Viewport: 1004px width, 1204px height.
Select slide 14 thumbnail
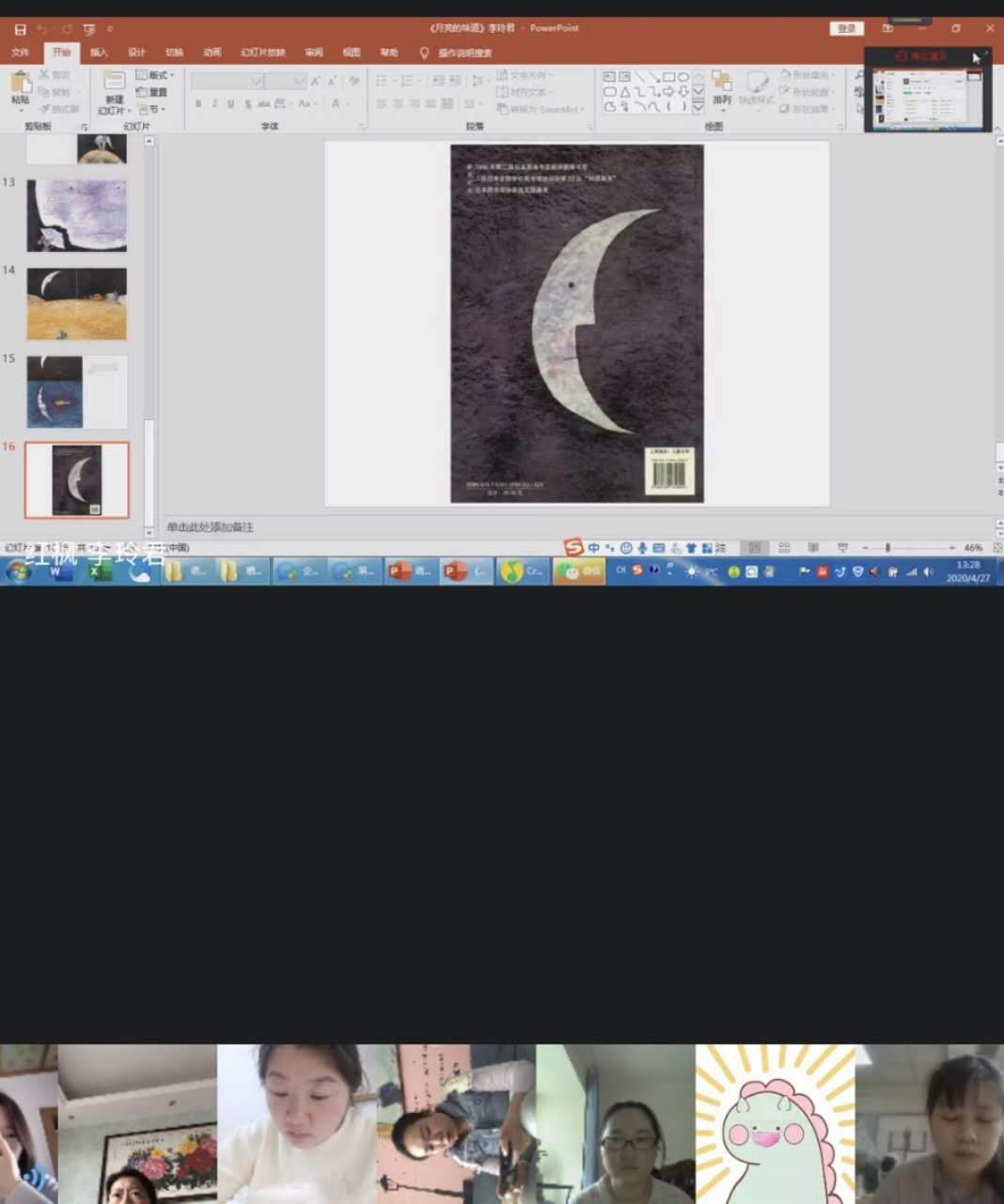(76, 304)
